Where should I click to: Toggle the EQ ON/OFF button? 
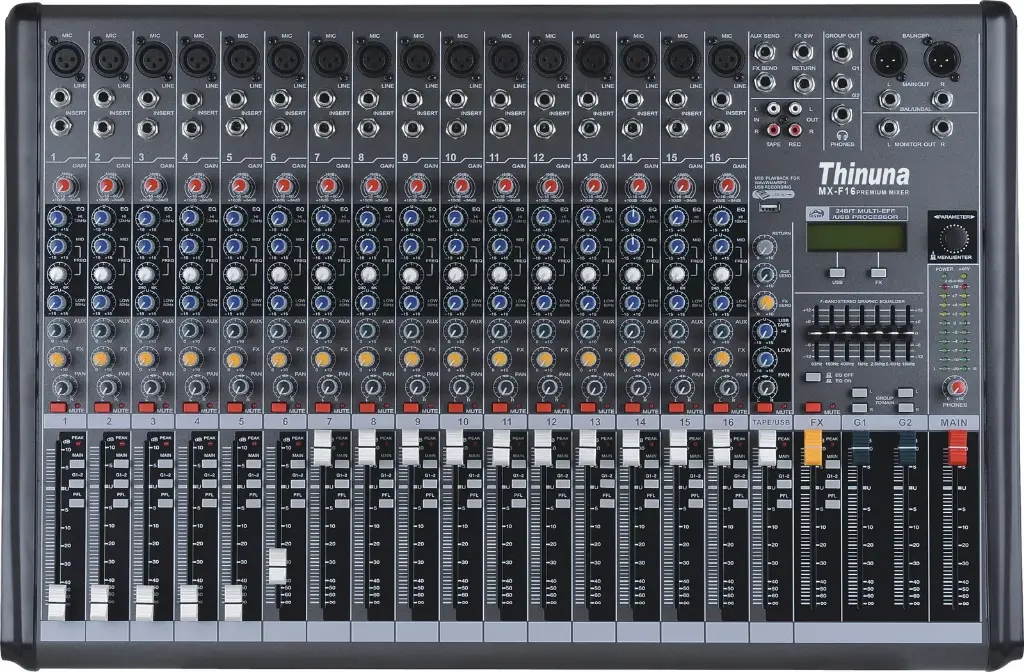click(813, 377)
